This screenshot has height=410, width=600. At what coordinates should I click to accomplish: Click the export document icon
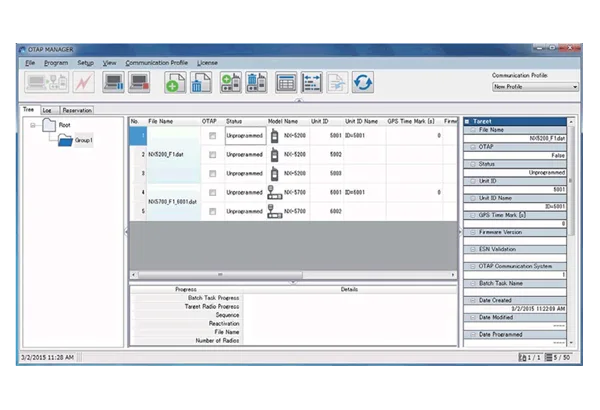(337, 82)
